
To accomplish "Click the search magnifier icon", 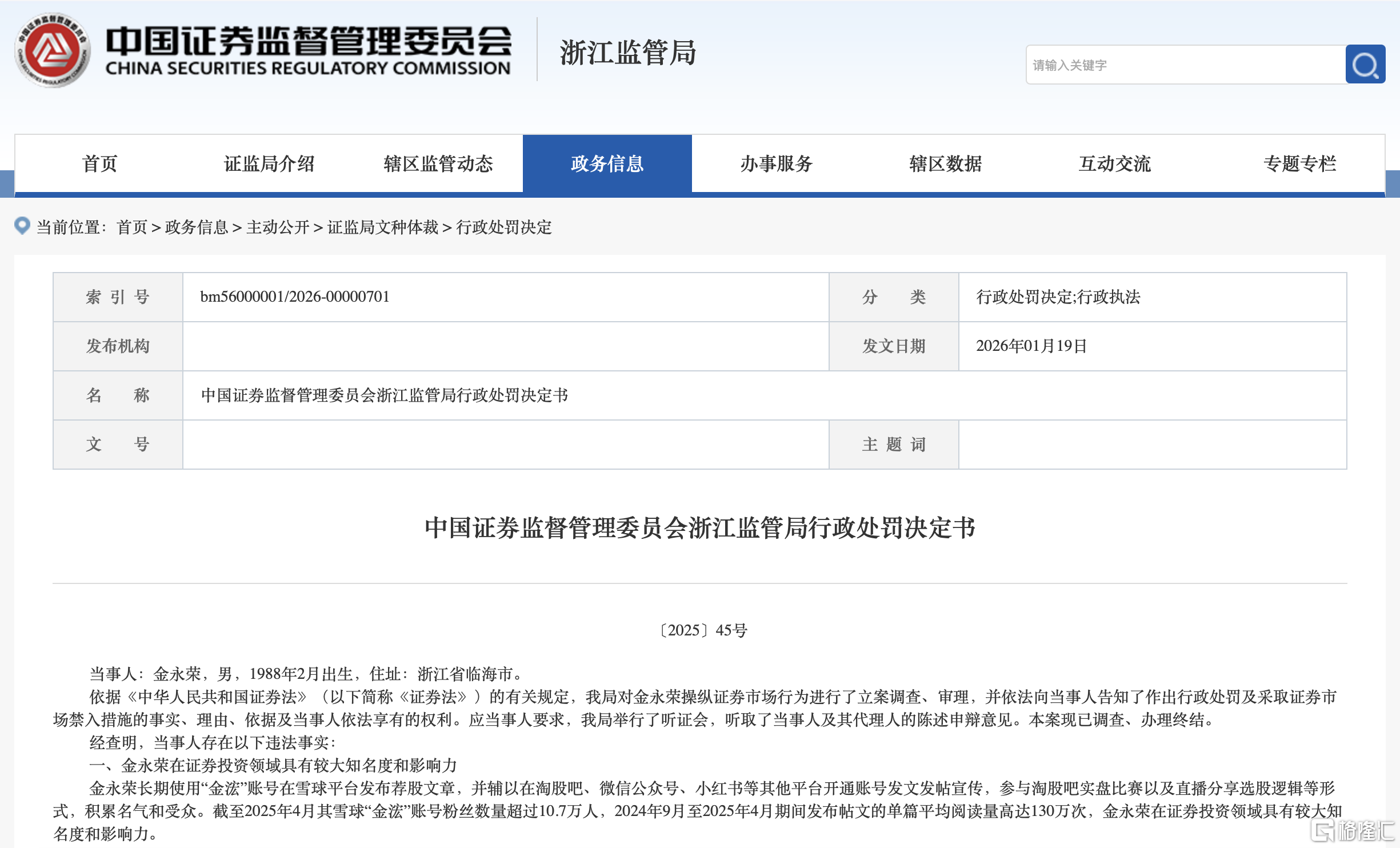I will (x=1366, y=65).
